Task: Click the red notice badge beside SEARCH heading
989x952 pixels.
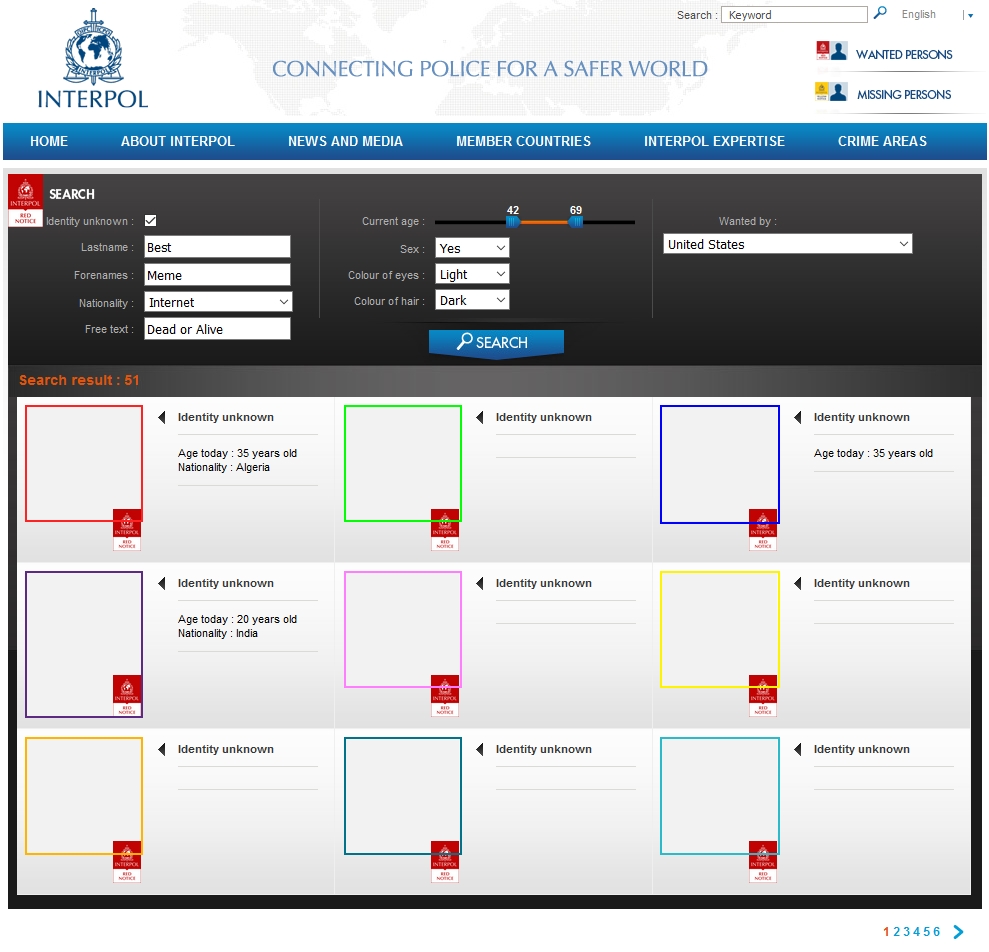Action: point(25,201)
